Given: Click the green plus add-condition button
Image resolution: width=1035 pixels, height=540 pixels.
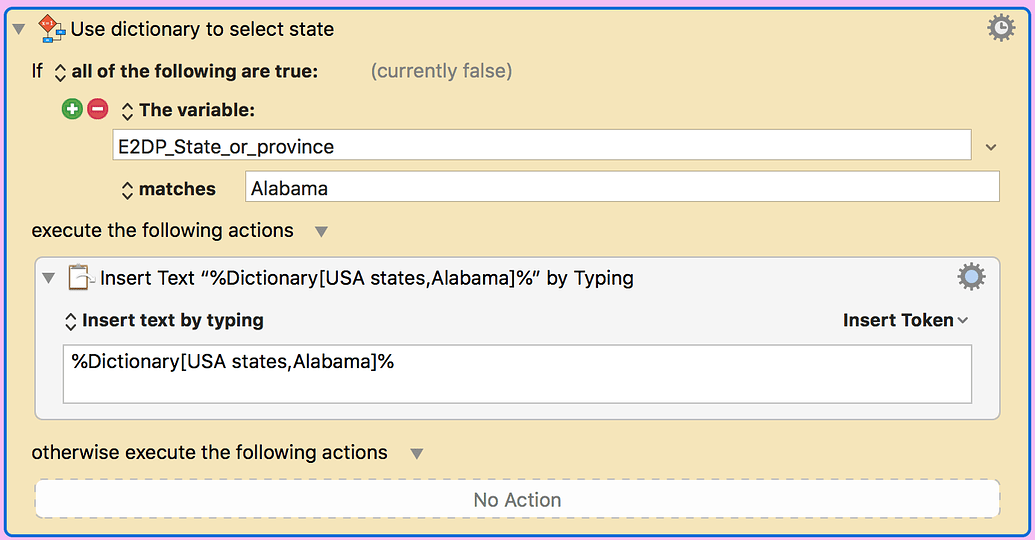Looking at the screenshot, I should click(71, 110).
